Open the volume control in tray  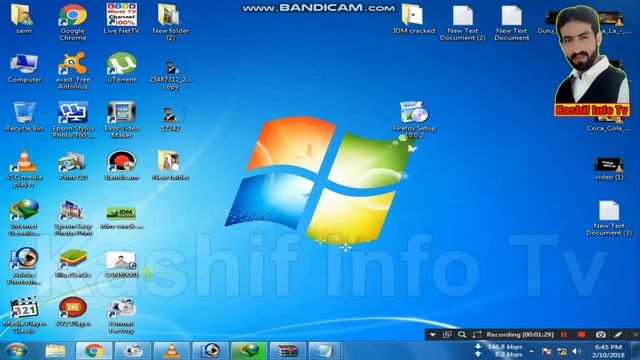point(576,351)
